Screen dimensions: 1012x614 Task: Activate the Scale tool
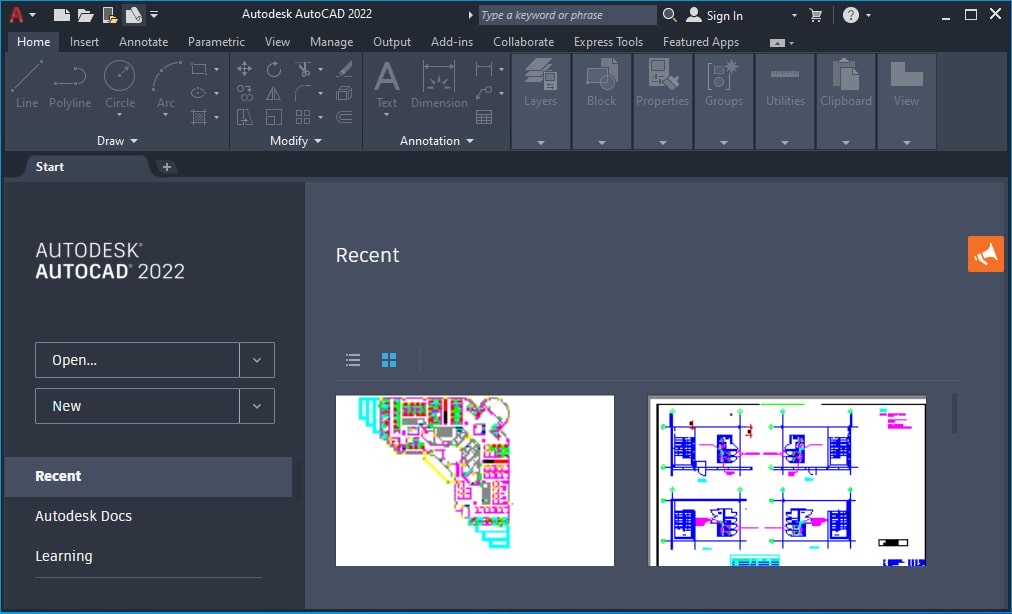click(x=274, y=117)
